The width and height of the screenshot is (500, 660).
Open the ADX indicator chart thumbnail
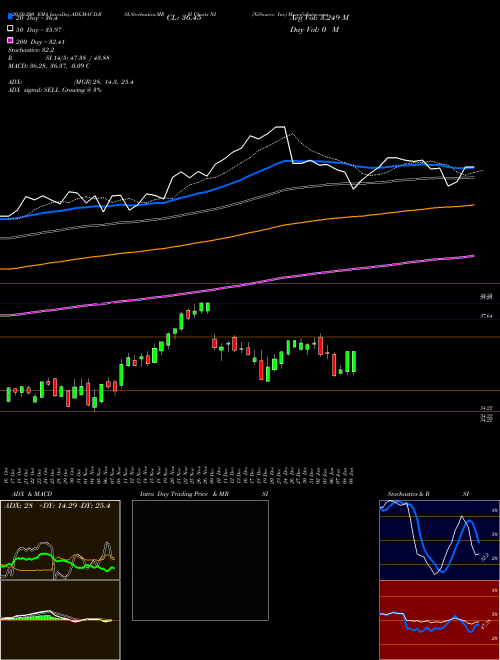tap(60, 540)
